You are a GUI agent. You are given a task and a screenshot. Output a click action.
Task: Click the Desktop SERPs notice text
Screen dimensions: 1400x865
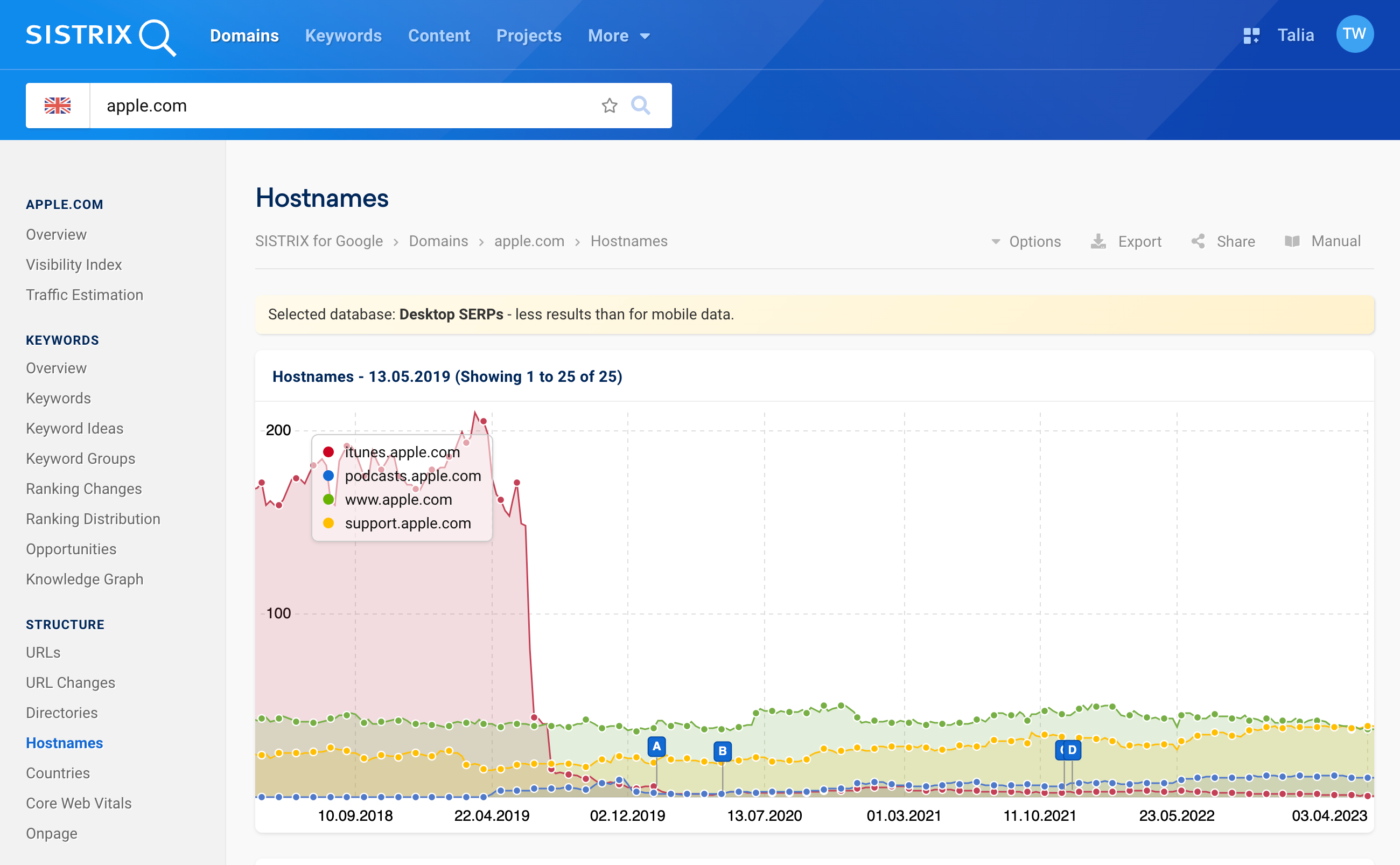(451, 314)
